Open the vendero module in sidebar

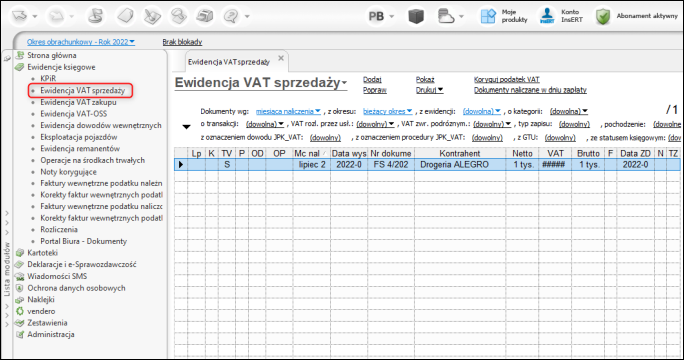(41, 311)
